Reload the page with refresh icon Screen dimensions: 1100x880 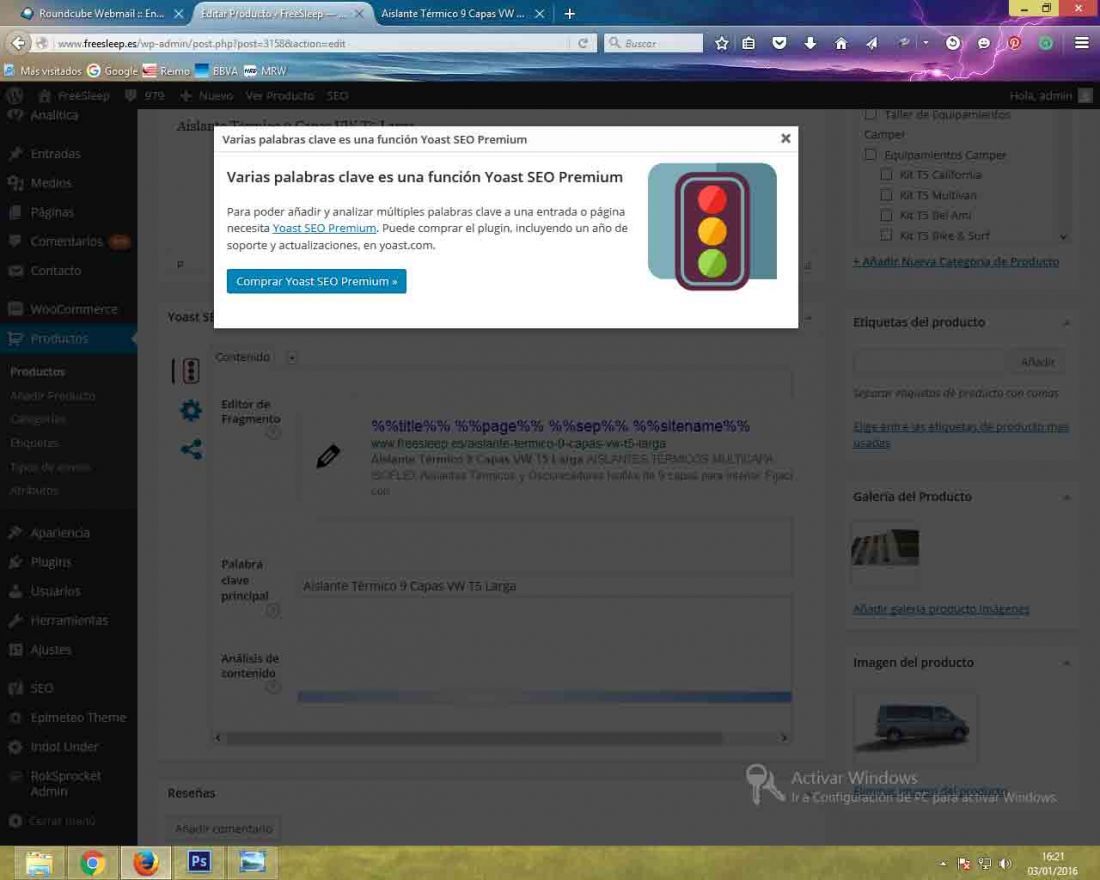[x=582, y=43]
